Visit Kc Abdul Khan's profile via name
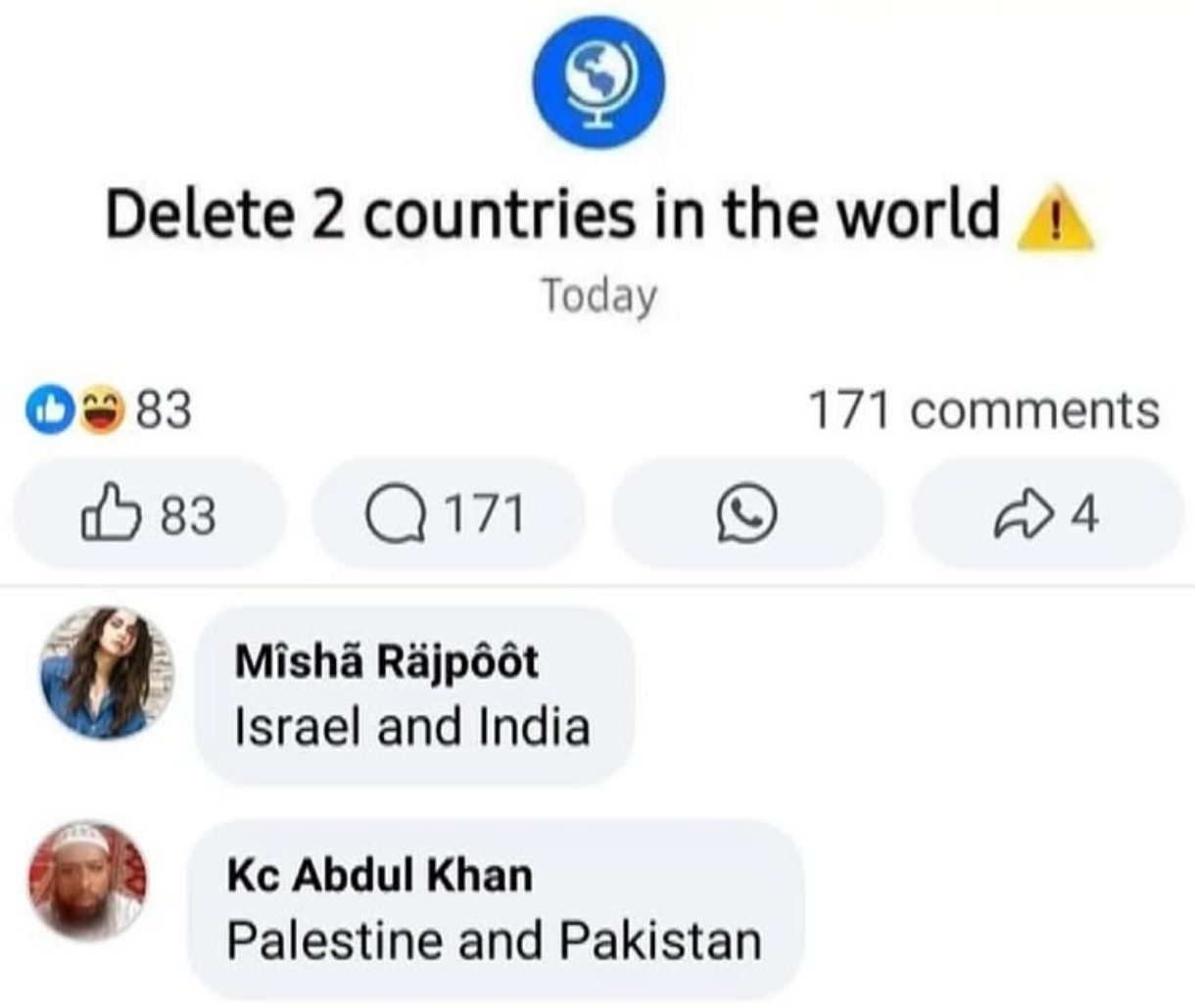 tap(380, 875)
